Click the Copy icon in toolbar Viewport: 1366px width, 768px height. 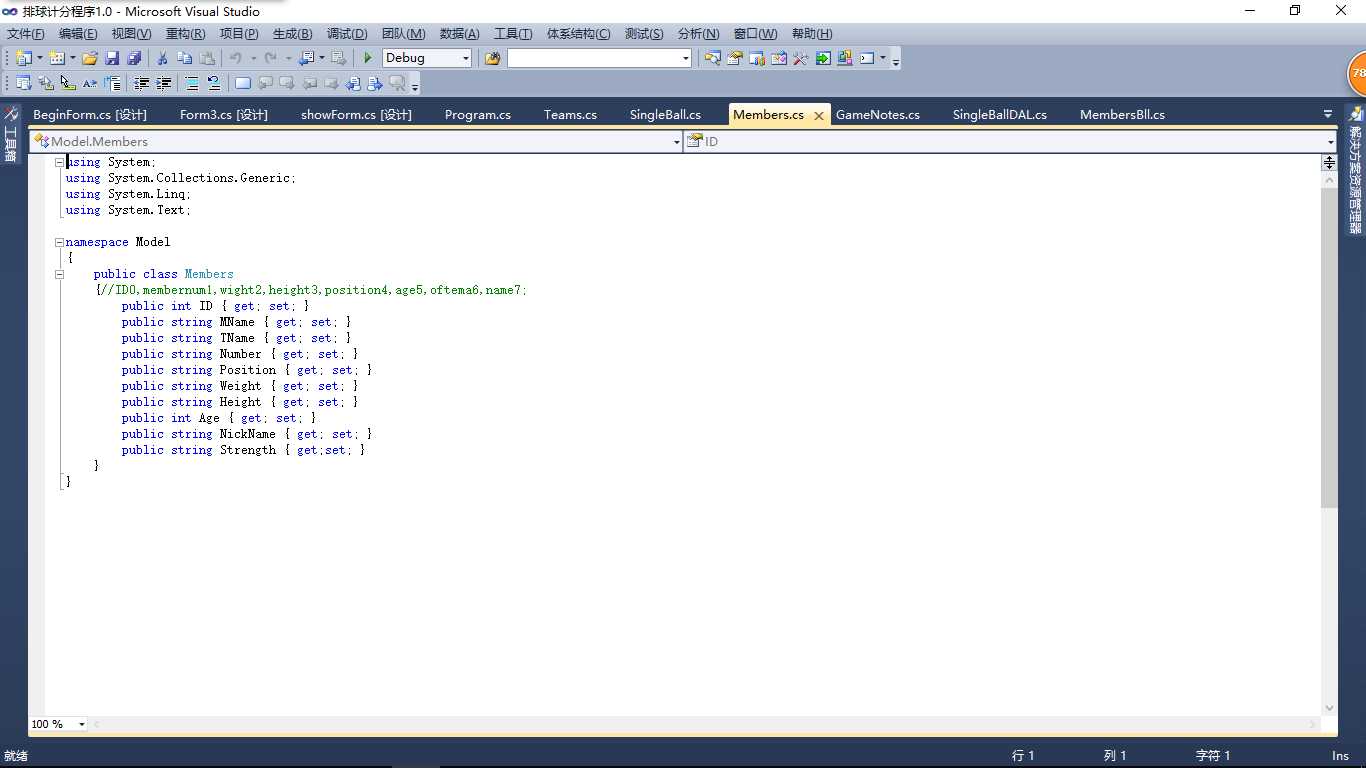(184, 58)
